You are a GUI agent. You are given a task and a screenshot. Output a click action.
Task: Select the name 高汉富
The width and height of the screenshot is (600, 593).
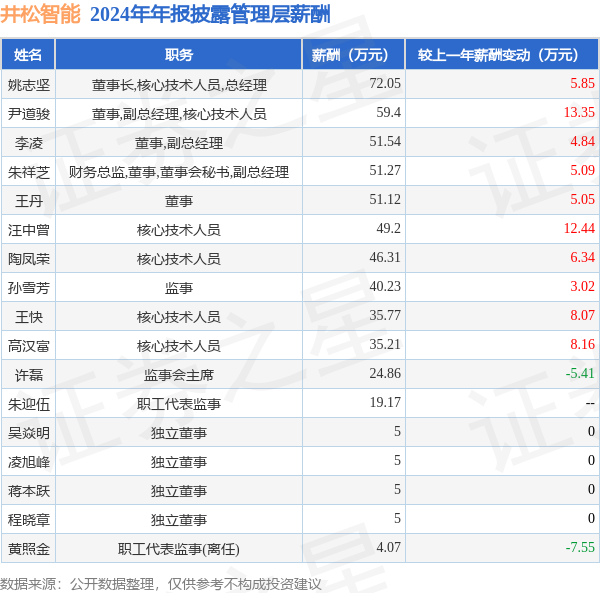[x=29, y=346]
